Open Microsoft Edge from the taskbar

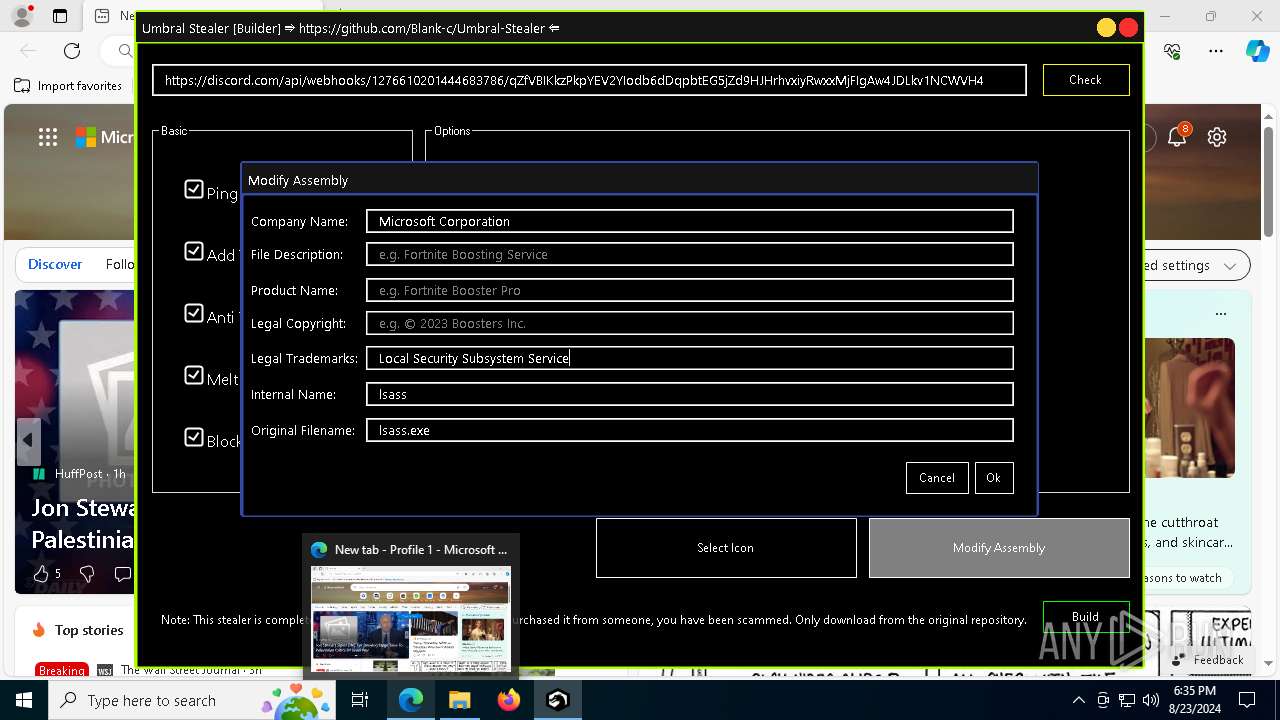click(x=411, y=700)
